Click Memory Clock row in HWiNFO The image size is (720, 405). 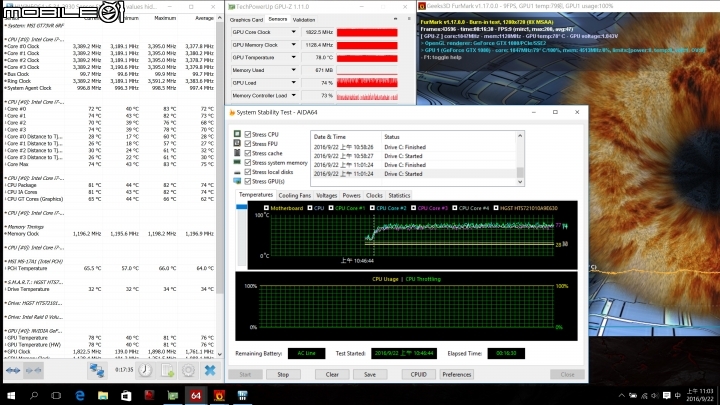coord(109,234)
